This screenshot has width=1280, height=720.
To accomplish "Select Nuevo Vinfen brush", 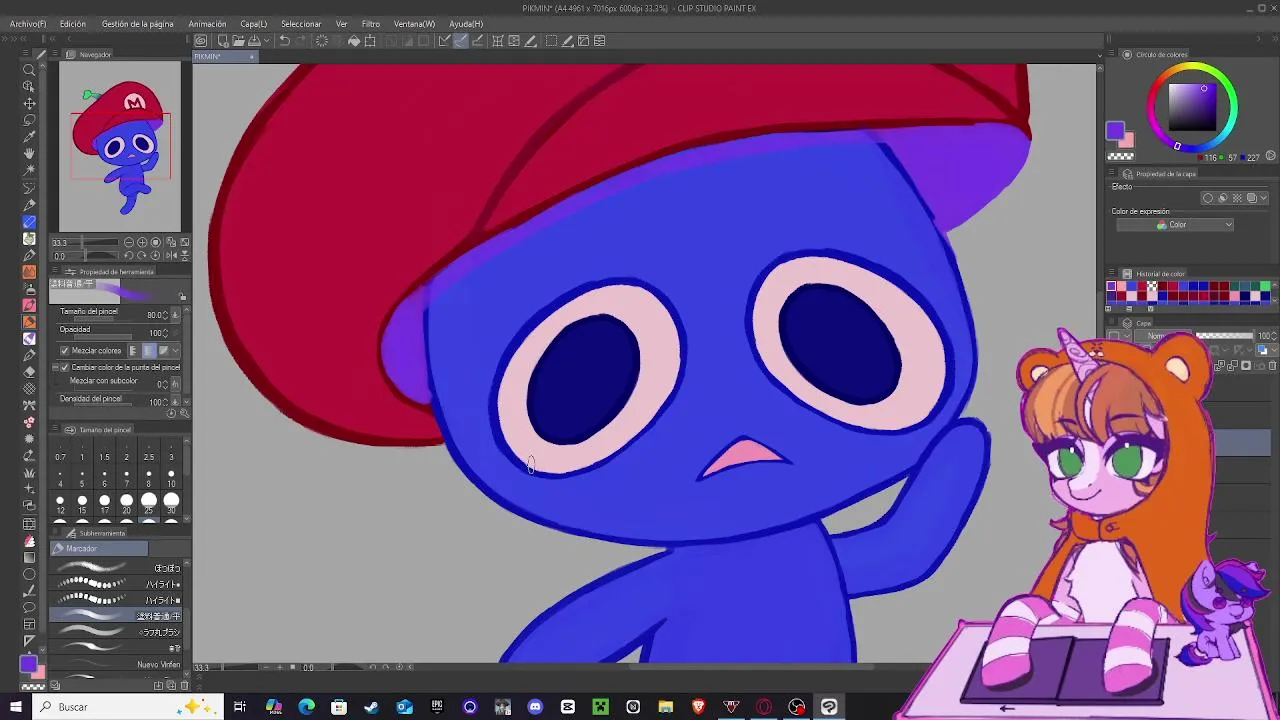I will (x=116, y=664).
